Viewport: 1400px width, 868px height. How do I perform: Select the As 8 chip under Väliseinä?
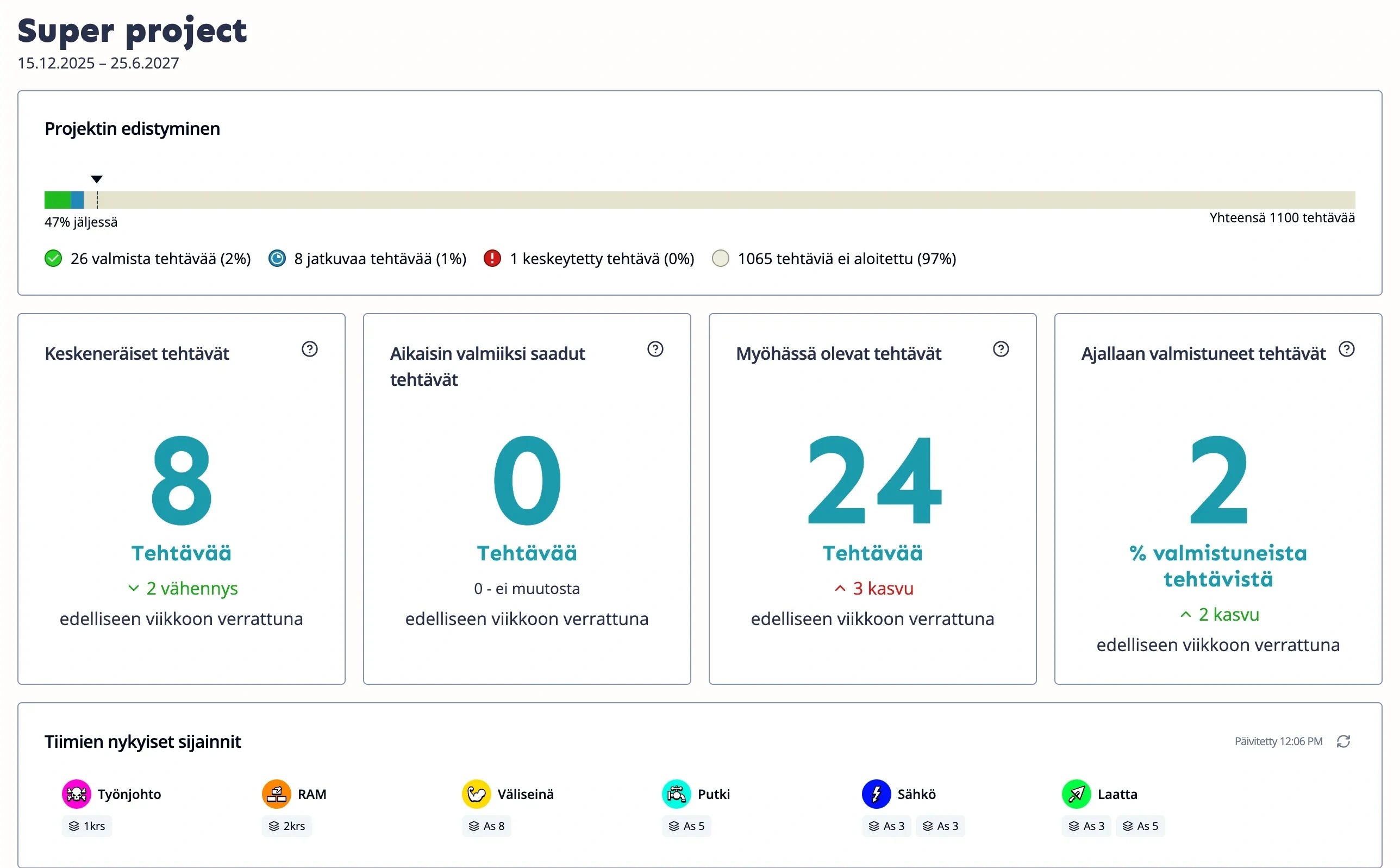coord(486,826)
